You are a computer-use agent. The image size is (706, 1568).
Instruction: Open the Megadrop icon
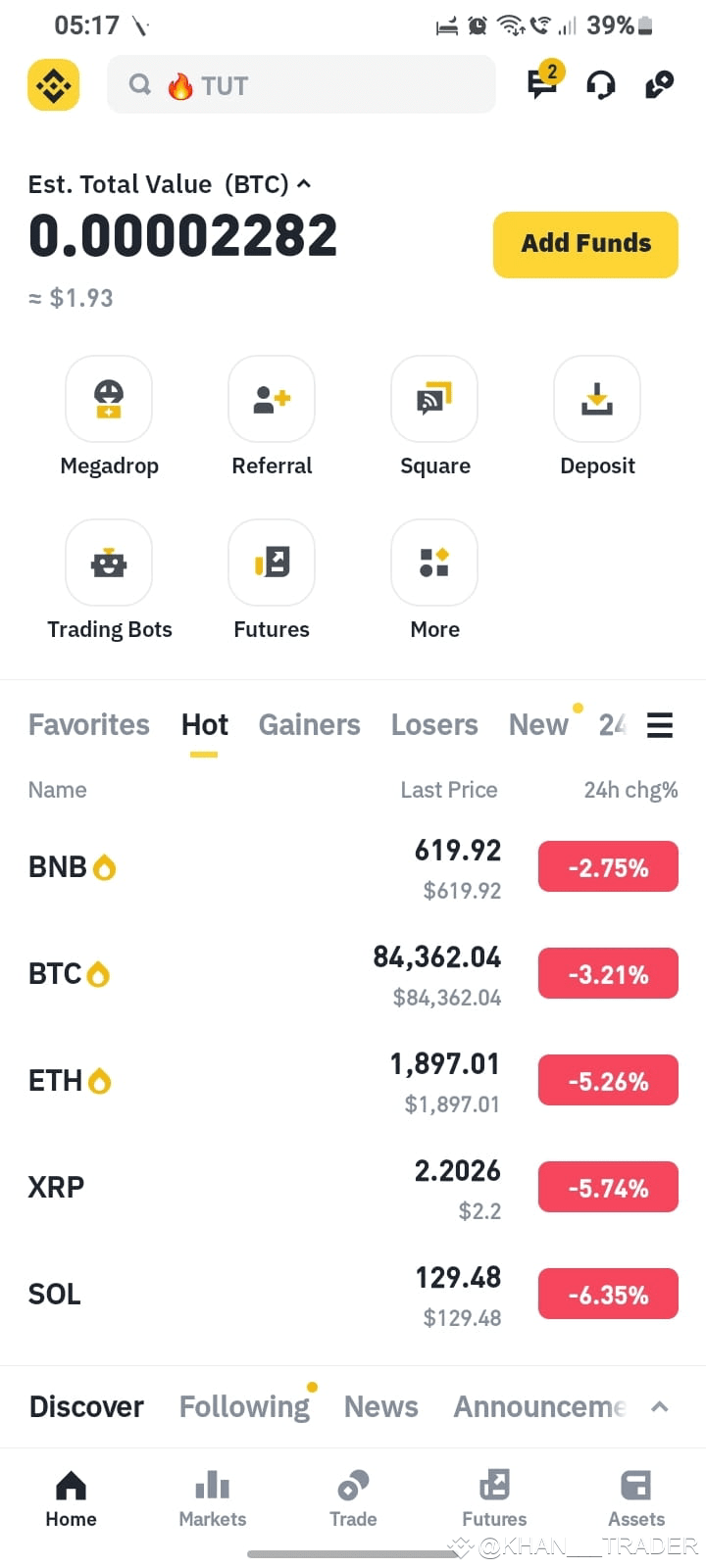click(x=109, y=399)
